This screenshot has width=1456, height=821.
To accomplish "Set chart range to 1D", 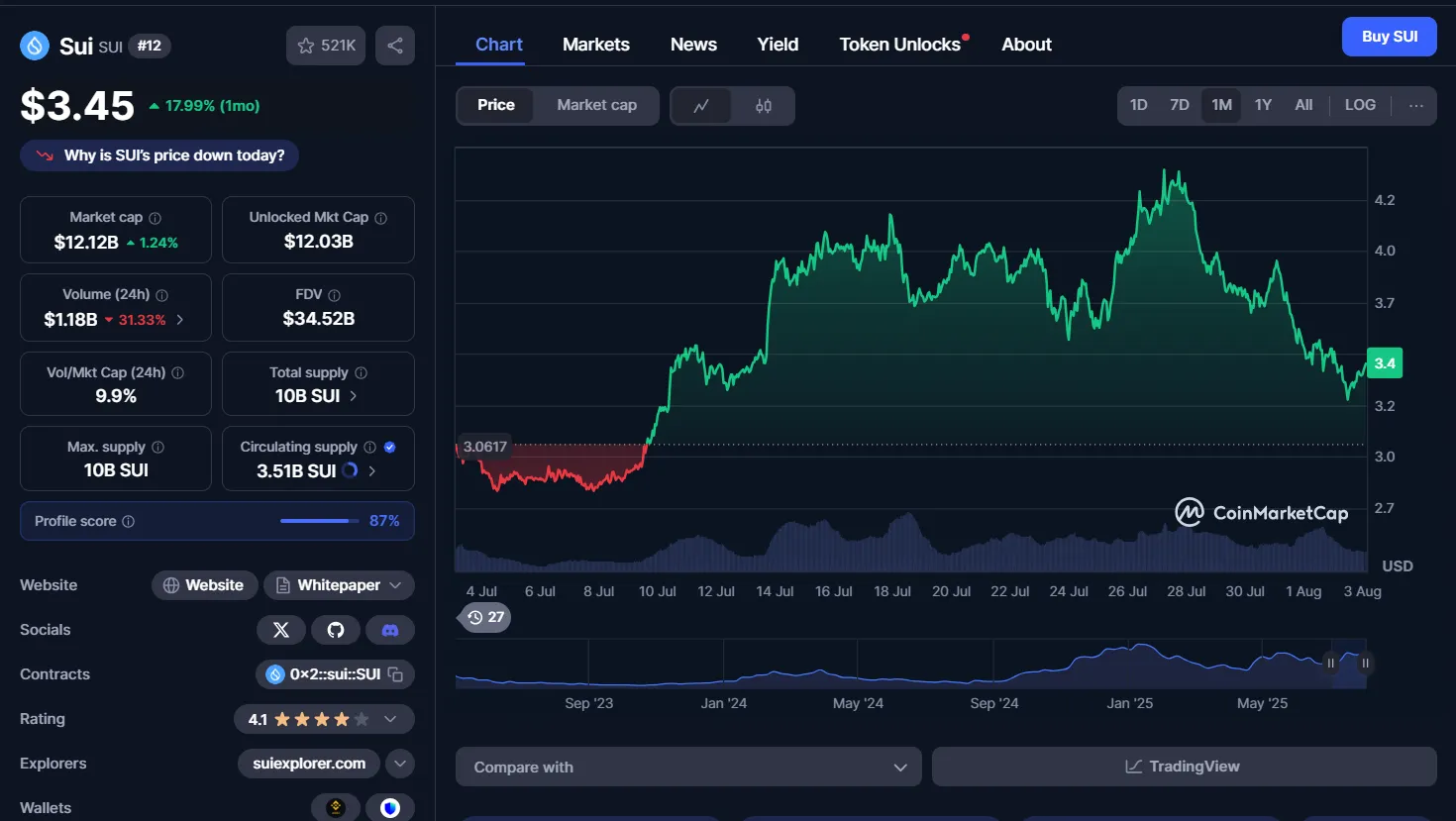I will point(1139,106).
